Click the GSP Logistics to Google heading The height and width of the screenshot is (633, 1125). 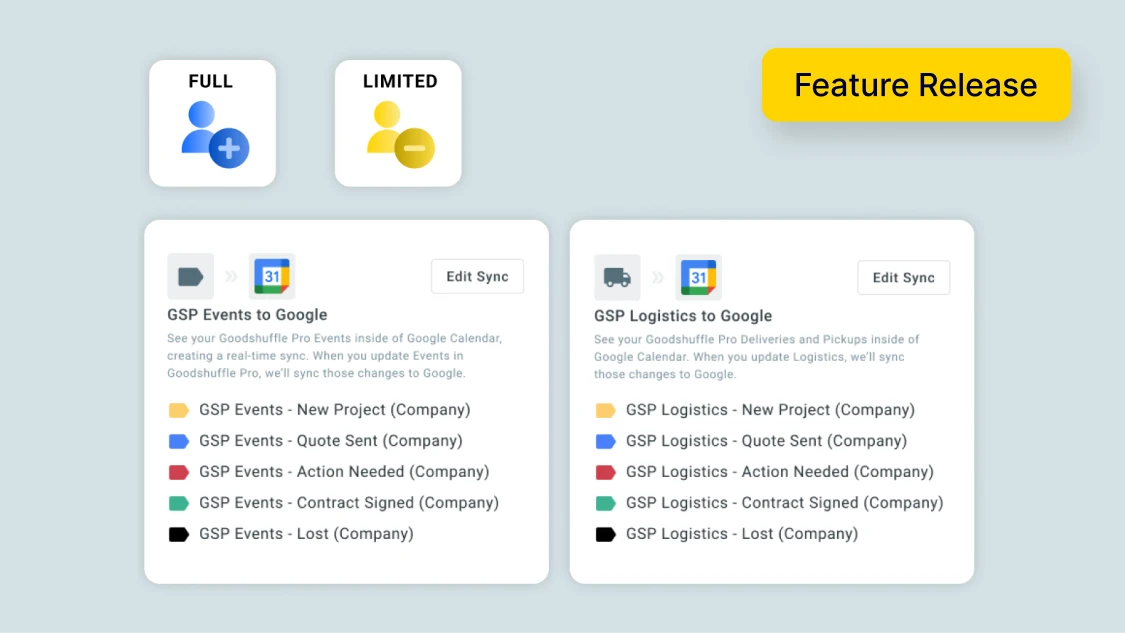[x=683, y=316]
